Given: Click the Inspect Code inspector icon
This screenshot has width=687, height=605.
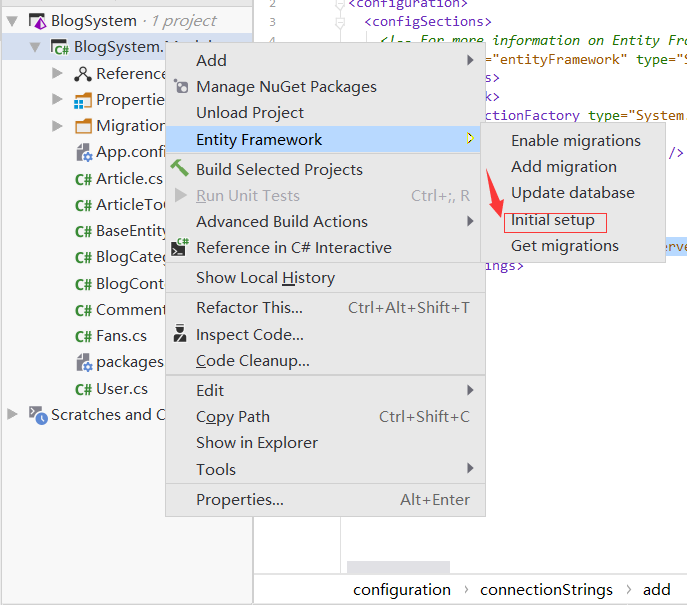Looking at the screenshot, I should pyautogui.click(x=180, y=333).
